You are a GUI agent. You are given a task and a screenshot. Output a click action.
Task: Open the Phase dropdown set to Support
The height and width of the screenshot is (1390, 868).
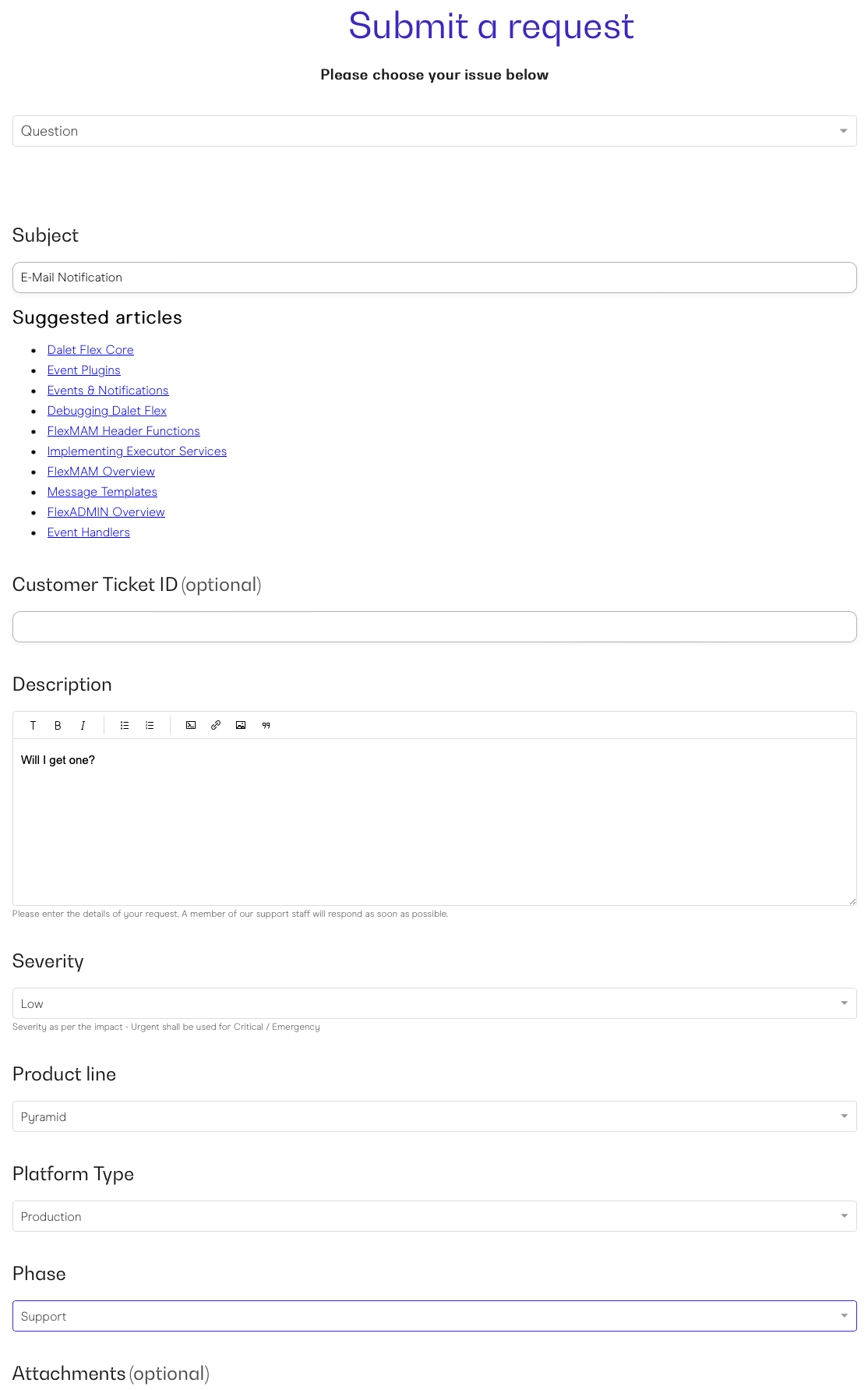(434, 1316)
